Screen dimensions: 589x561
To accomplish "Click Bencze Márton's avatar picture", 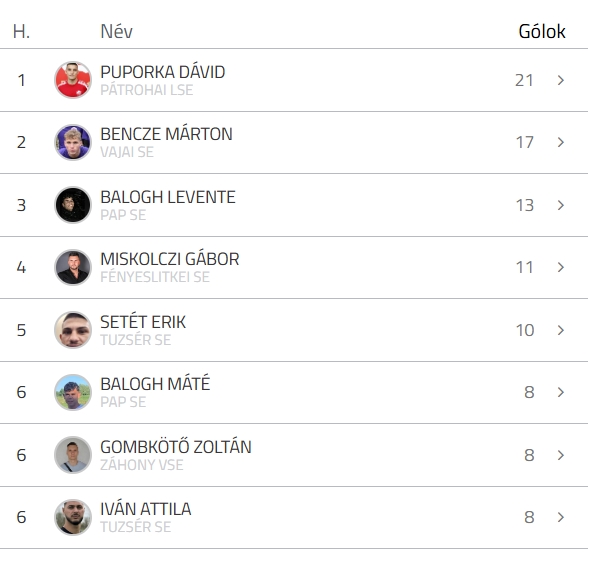I will click(73, 142).
